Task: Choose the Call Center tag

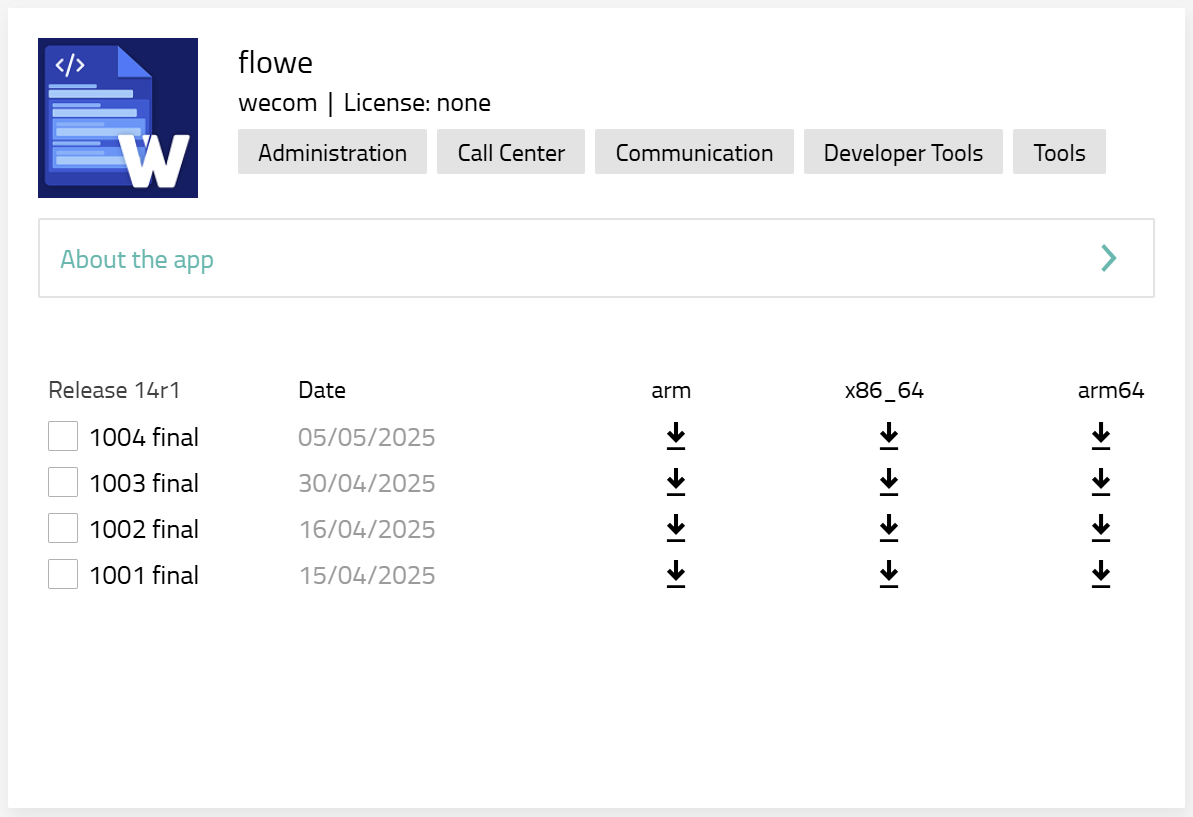Action: pos(511,152)
